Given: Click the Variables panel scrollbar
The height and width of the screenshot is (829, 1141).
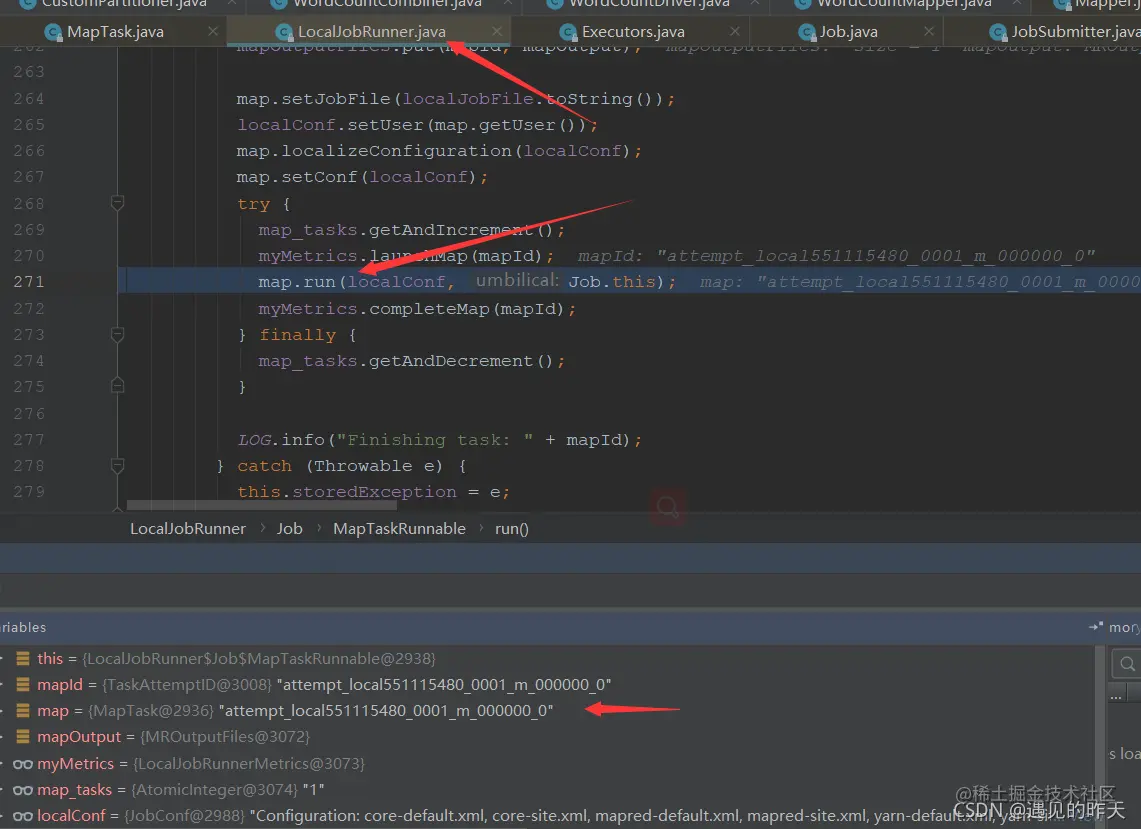Looking at the screenshot, I should (1099, 737).
